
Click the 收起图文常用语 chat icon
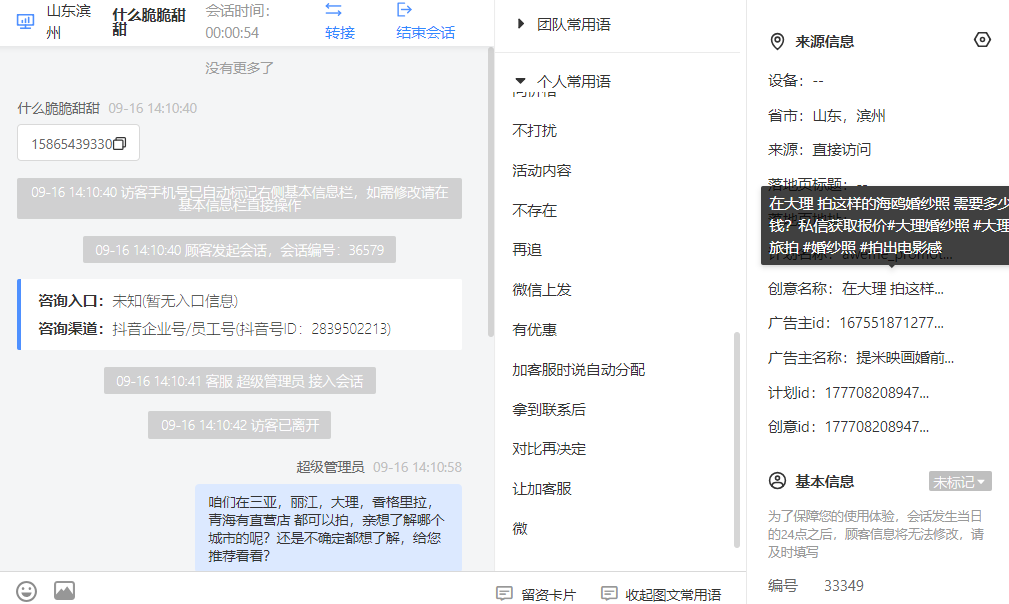coord(609,593)
